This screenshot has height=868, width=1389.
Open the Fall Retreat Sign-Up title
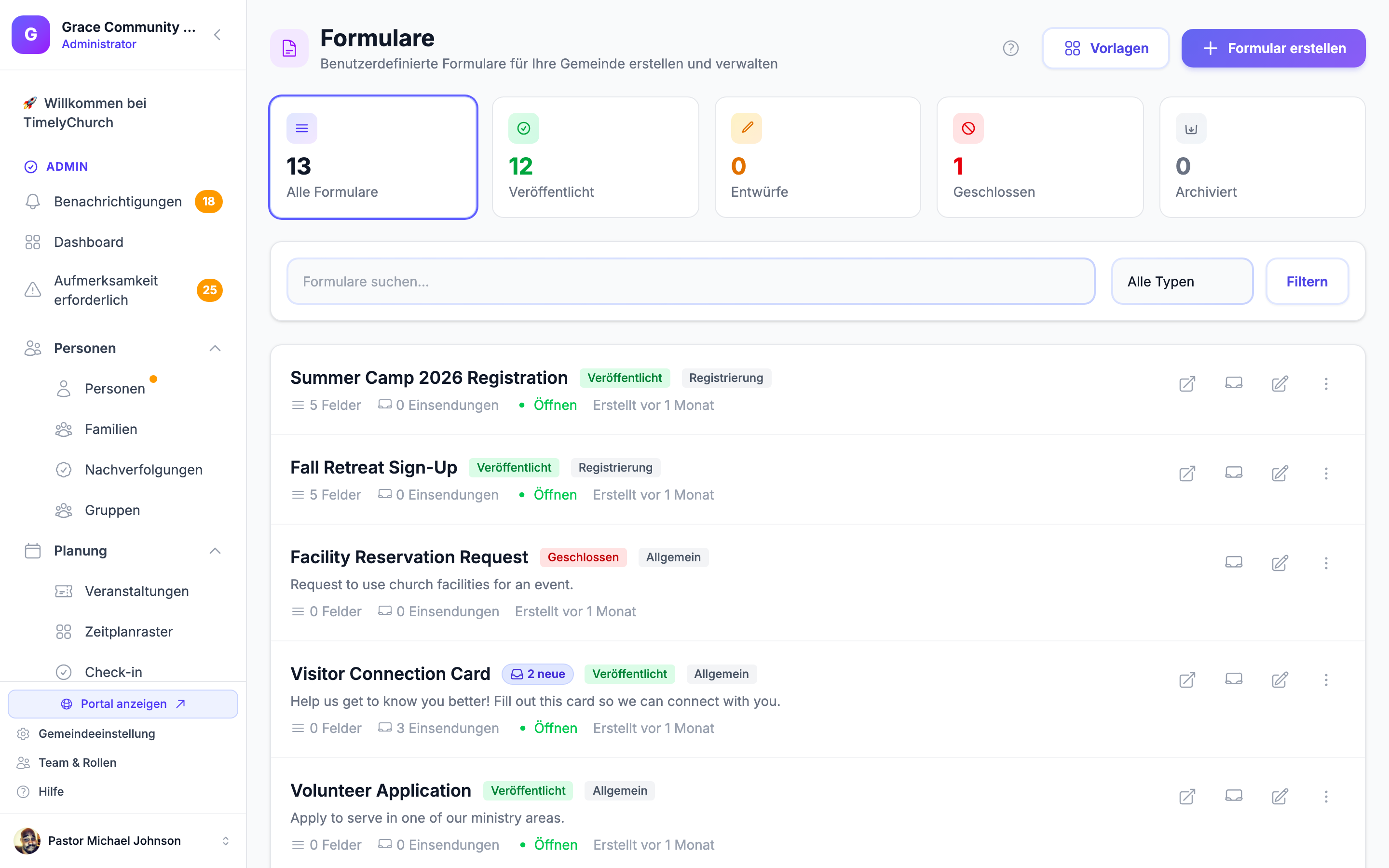[374, 467]
